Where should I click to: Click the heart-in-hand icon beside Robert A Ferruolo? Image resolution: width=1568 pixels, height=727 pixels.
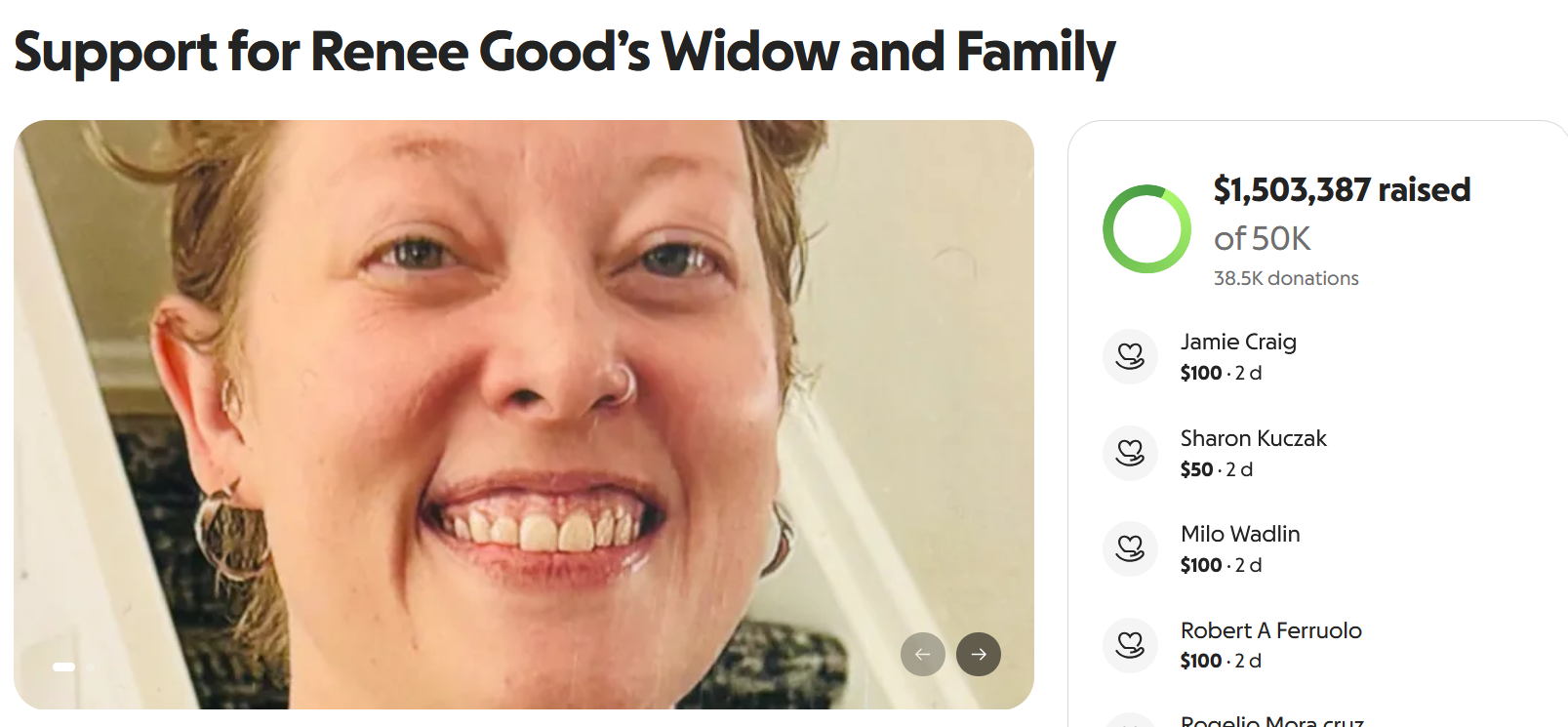pyautogui.click(x=1130, y=645)
